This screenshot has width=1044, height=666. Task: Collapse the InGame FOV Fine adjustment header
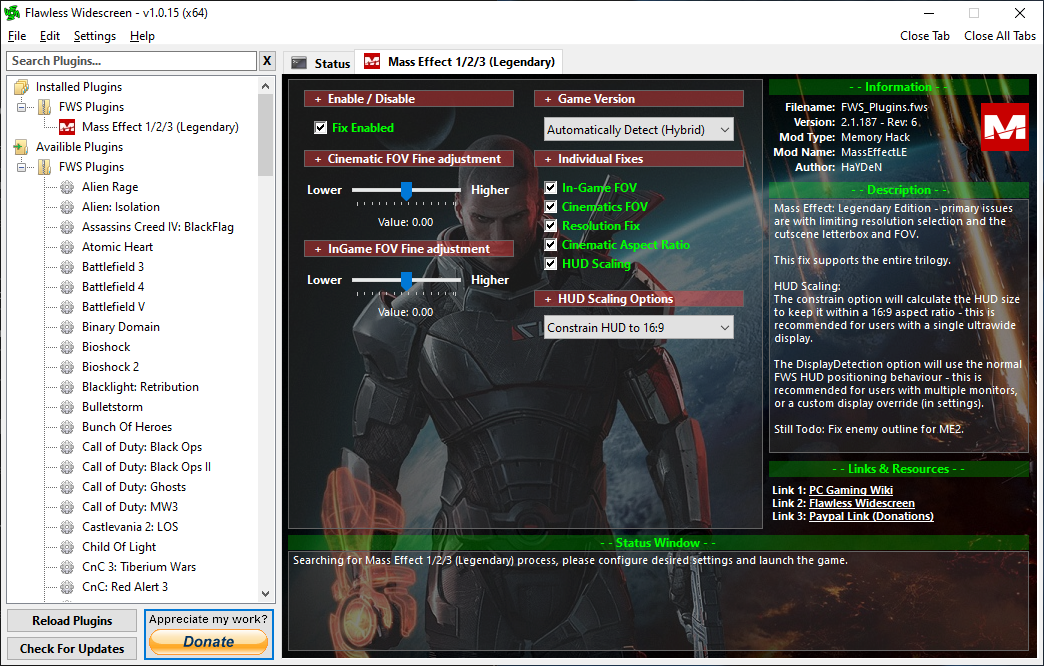409,248
